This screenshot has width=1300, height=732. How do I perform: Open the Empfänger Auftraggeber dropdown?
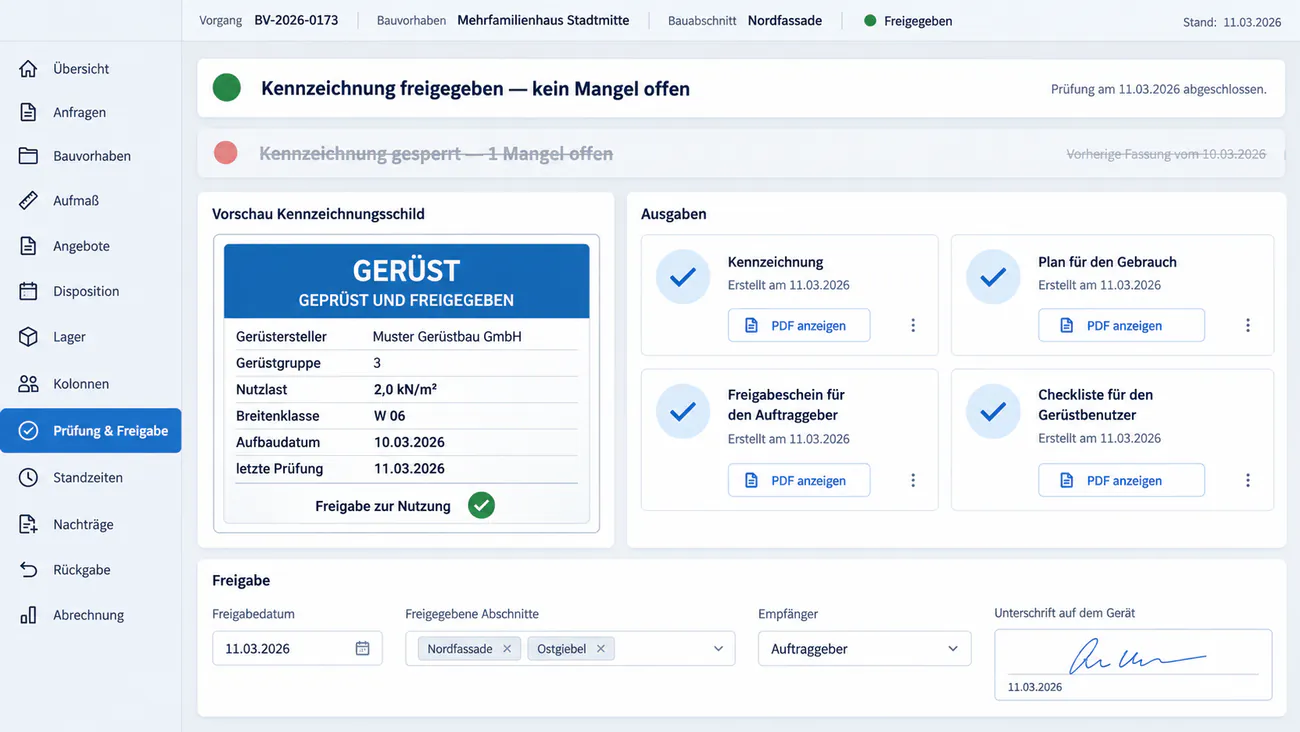click(864, 648)
